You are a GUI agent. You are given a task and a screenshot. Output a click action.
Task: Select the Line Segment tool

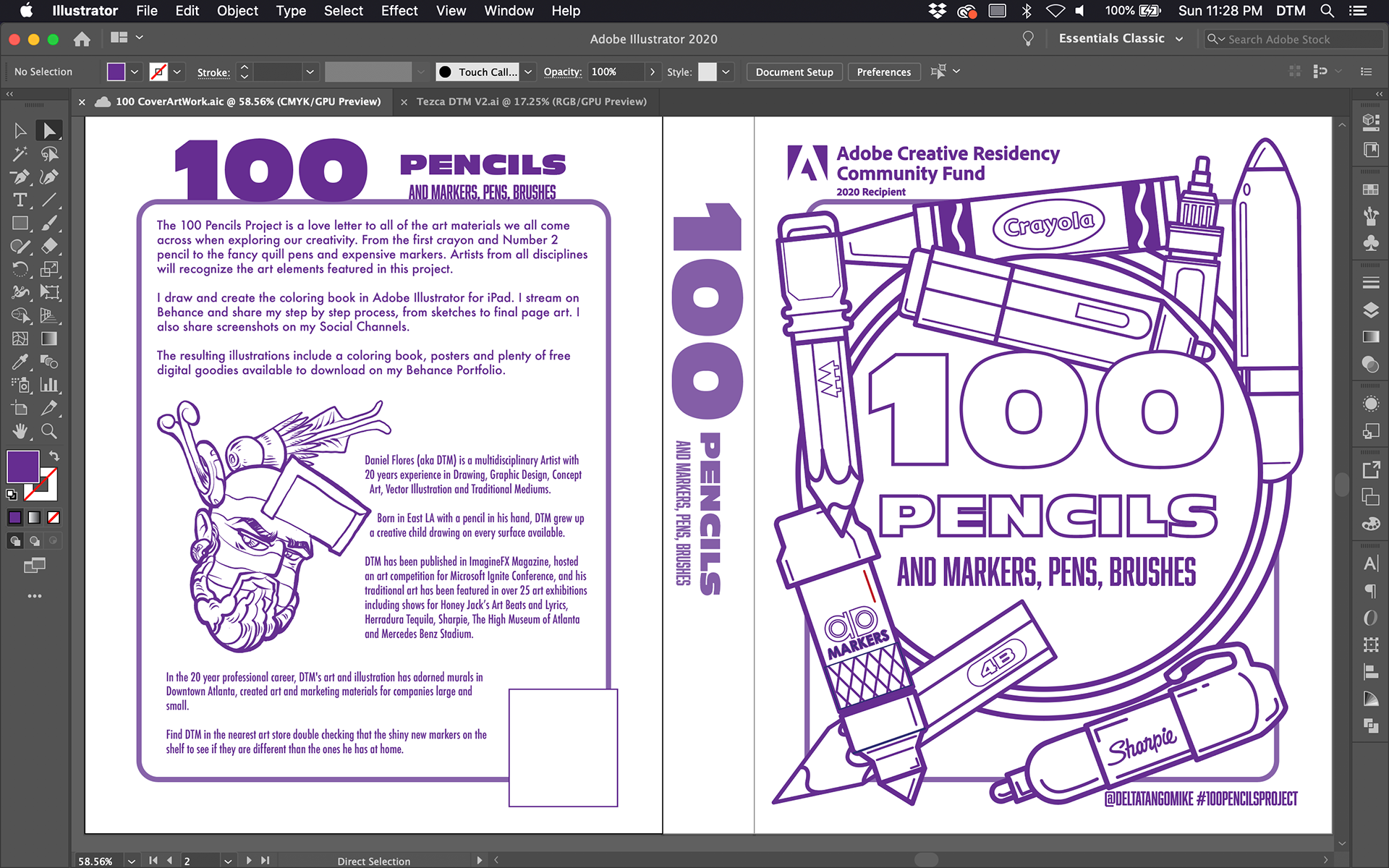coord(48,200)
